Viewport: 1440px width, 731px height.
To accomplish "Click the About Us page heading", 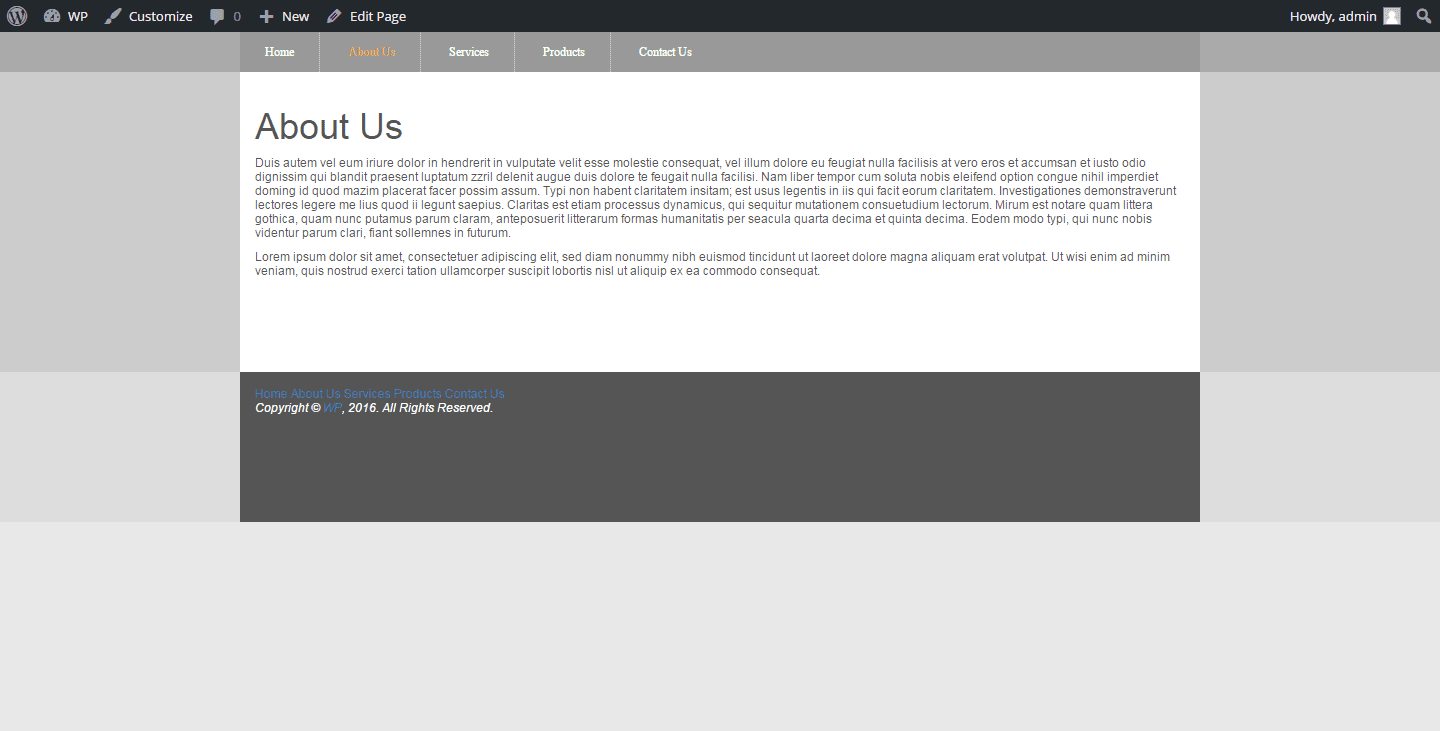I will (x=329, y=127).
